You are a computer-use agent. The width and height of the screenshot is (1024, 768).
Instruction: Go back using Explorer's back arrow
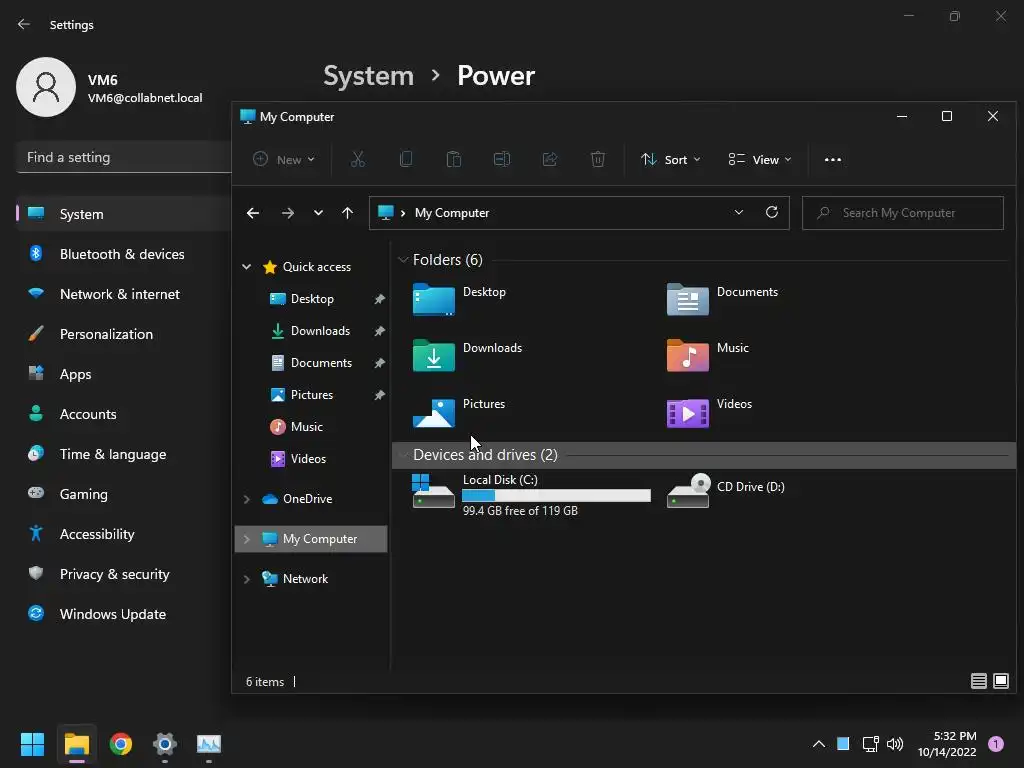tap(253, 213)
